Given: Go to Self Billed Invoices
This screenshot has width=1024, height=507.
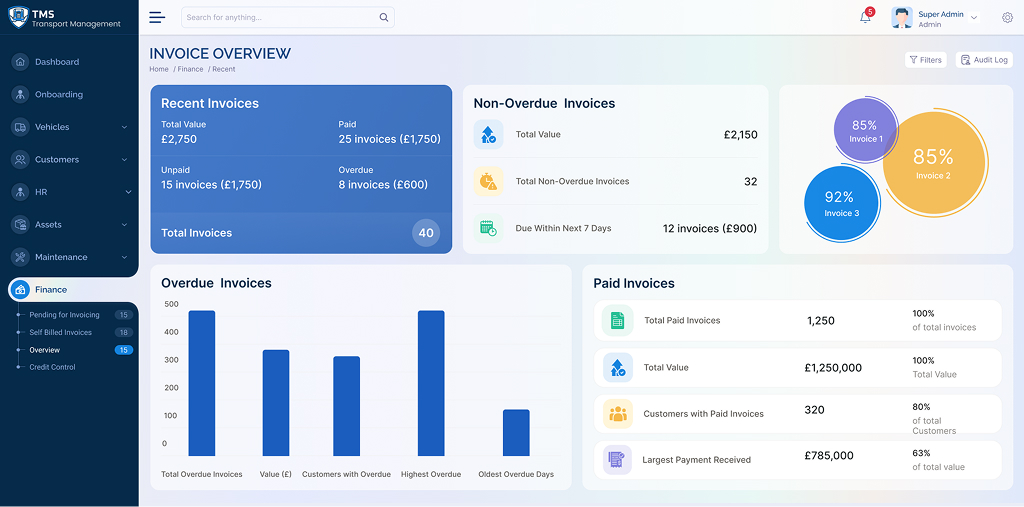Looking at the screenshot, I should click(x=60, y=332).
